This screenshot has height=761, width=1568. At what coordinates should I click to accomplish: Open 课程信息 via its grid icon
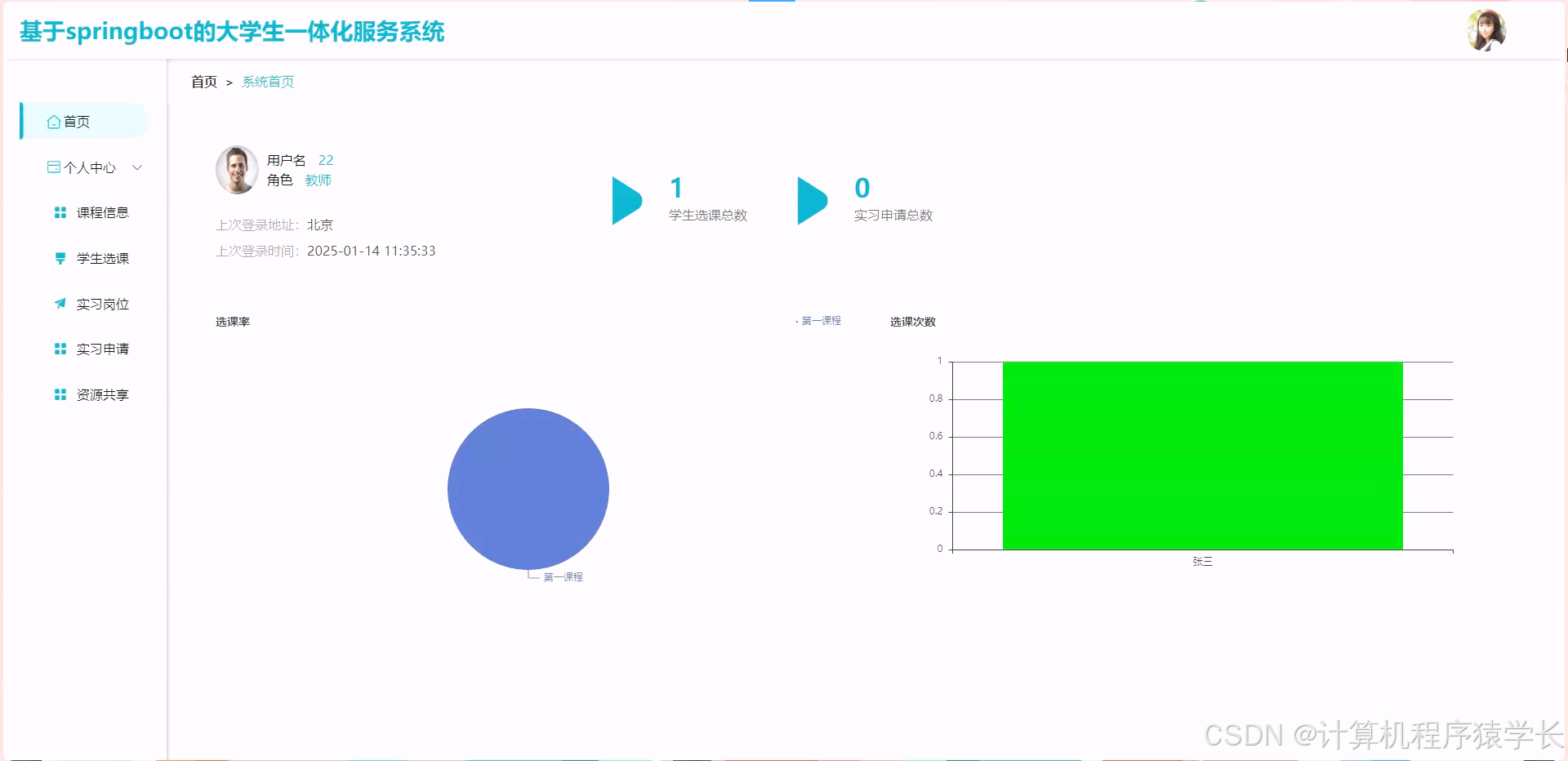pos(59,212)
